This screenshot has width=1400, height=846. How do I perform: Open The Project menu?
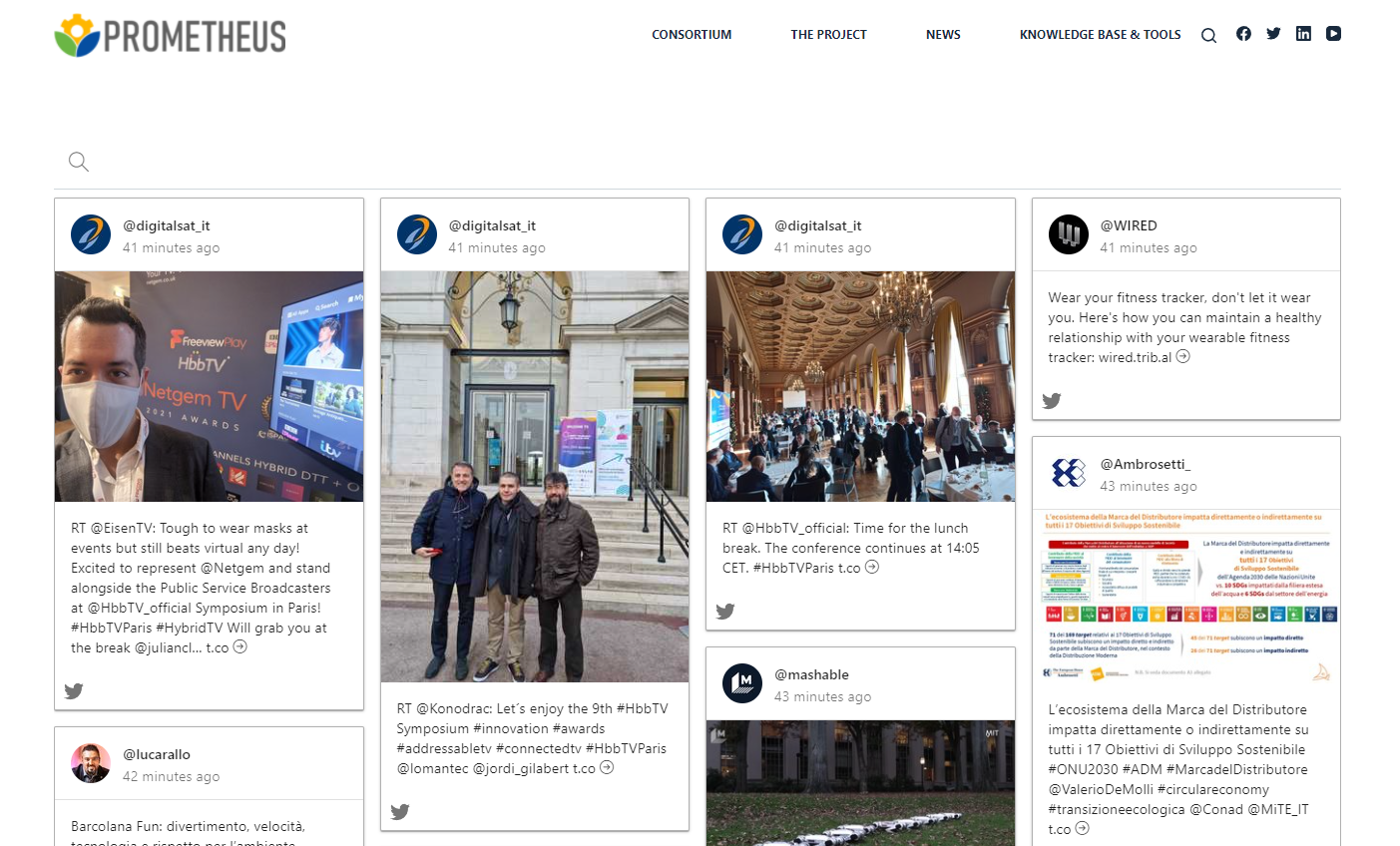(828, 35)
